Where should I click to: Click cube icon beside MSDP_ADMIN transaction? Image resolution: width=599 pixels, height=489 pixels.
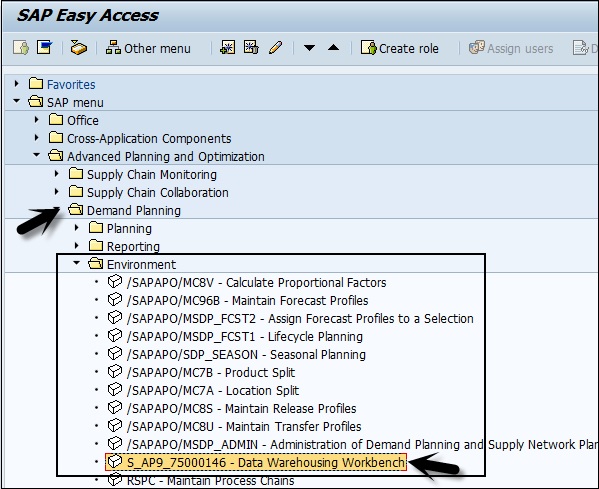[x=115, y=443]
